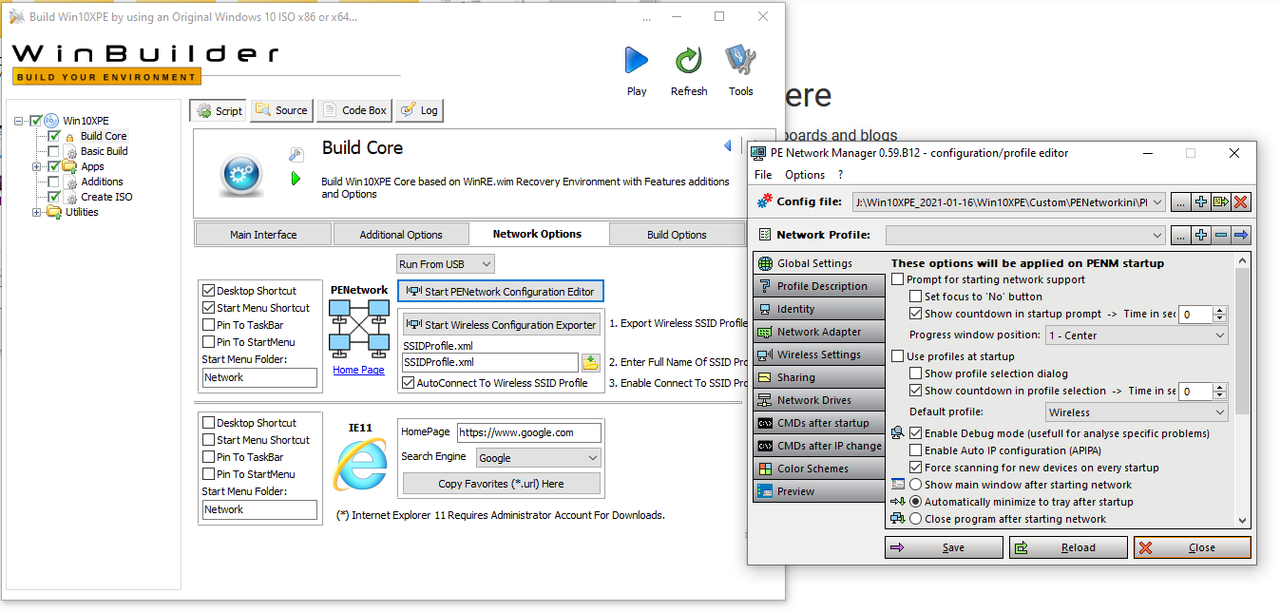Image resolution: width=1280 pixels, height=613 pixels.
Task: Open Options menu in PE Network Manager
Action: [x=805, y=174]
